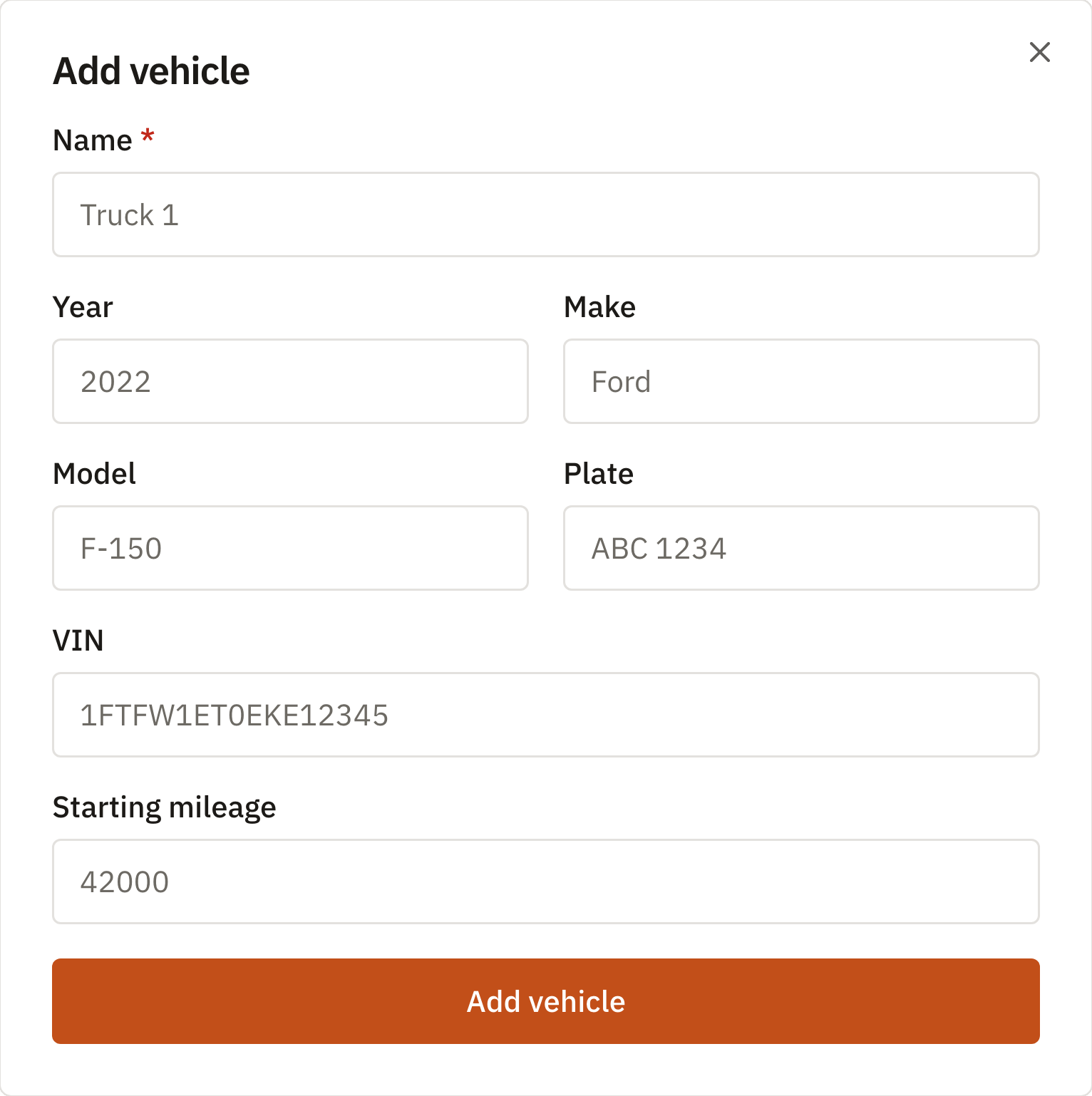
Task: Click the Model label text
Action: point(94,474)
